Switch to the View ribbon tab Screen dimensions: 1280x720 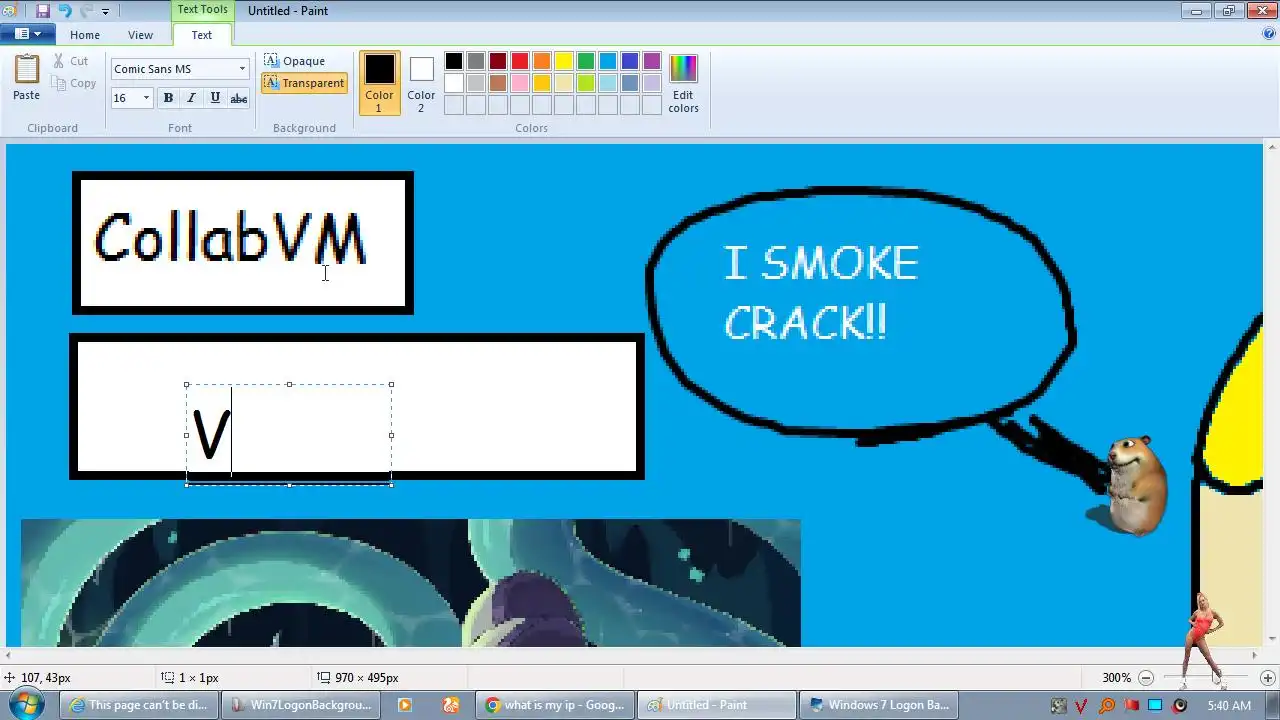point(140,35)
